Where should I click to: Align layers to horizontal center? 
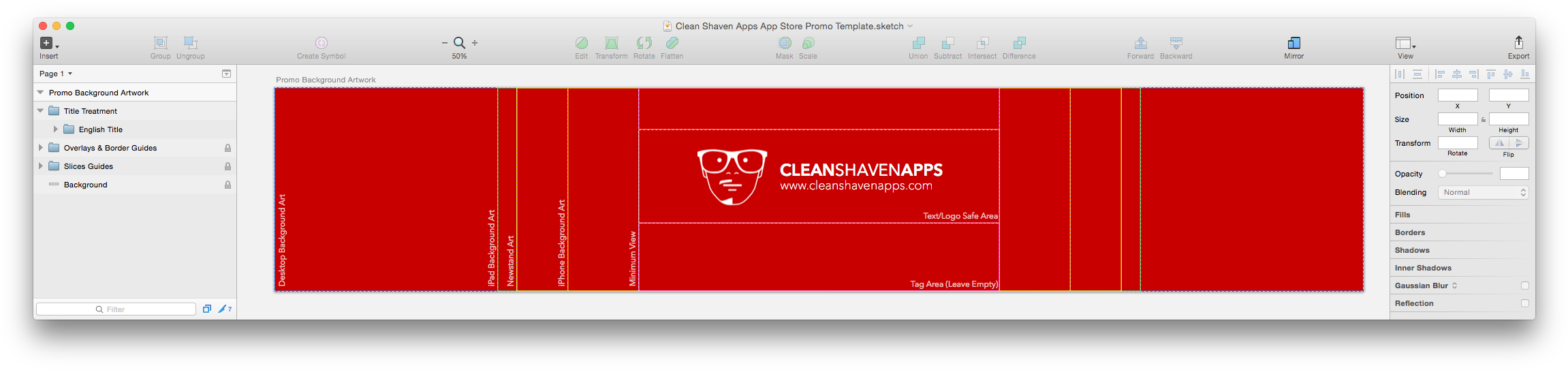1457,74
